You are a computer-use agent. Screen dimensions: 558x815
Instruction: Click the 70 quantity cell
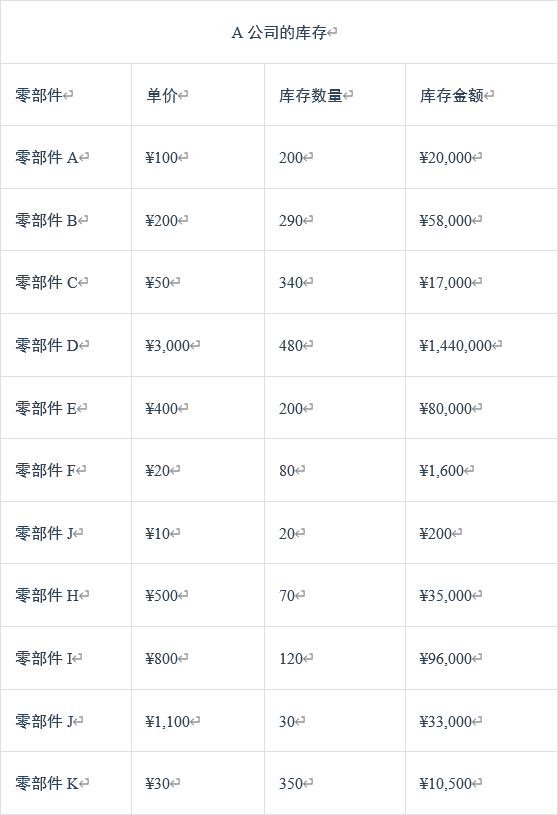click(335, 595)
